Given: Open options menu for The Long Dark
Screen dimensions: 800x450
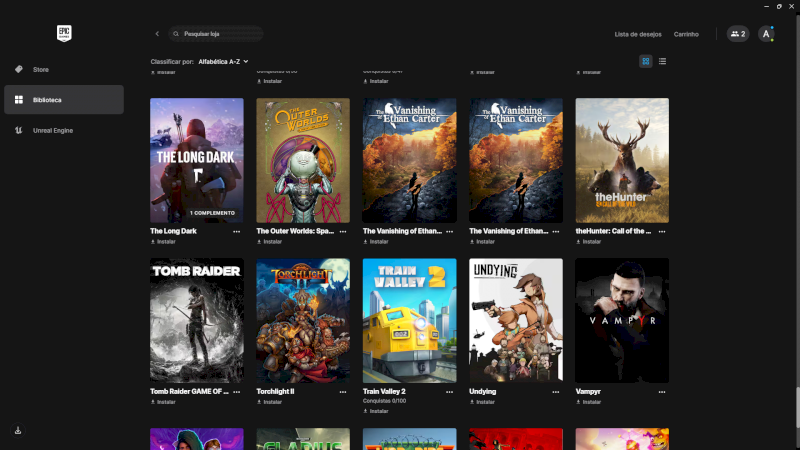Looking at the screenshot, I should (x=237, y=231).
